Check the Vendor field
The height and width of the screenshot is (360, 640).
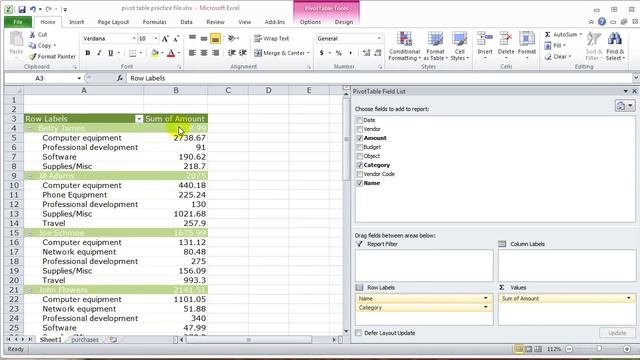pyautogui.click(x=360, y=129)
